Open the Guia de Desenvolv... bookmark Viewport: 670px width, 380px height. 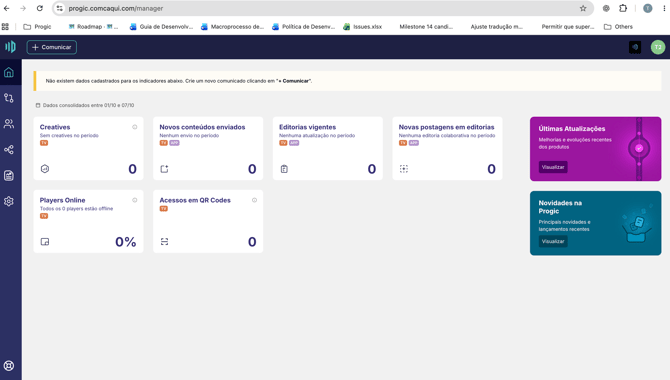162,27
